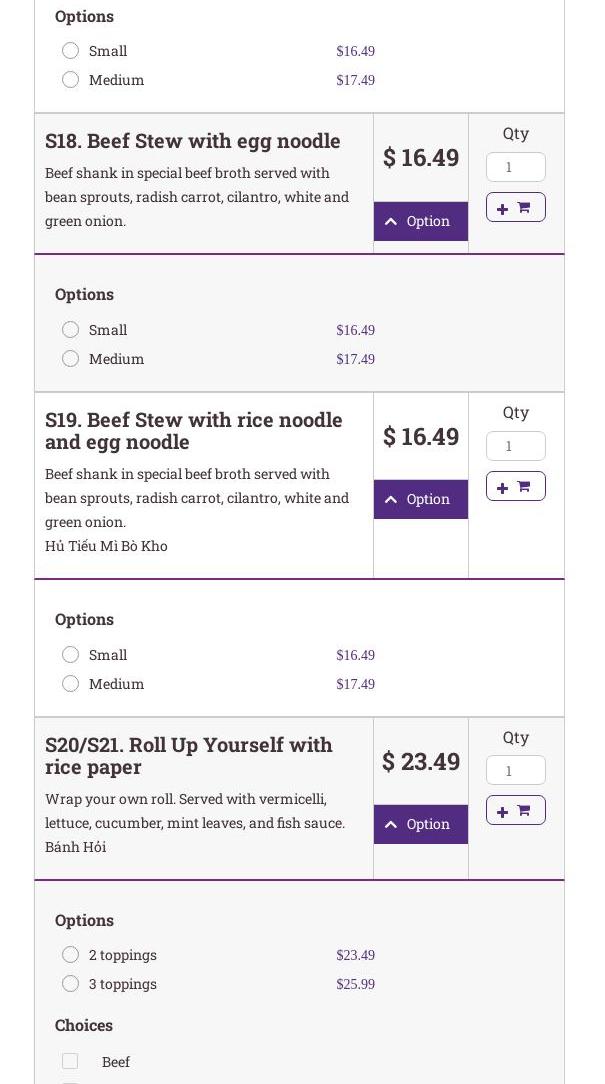
Task: Click the S19 Beef Stew item title
Action: tap(194, 431)
